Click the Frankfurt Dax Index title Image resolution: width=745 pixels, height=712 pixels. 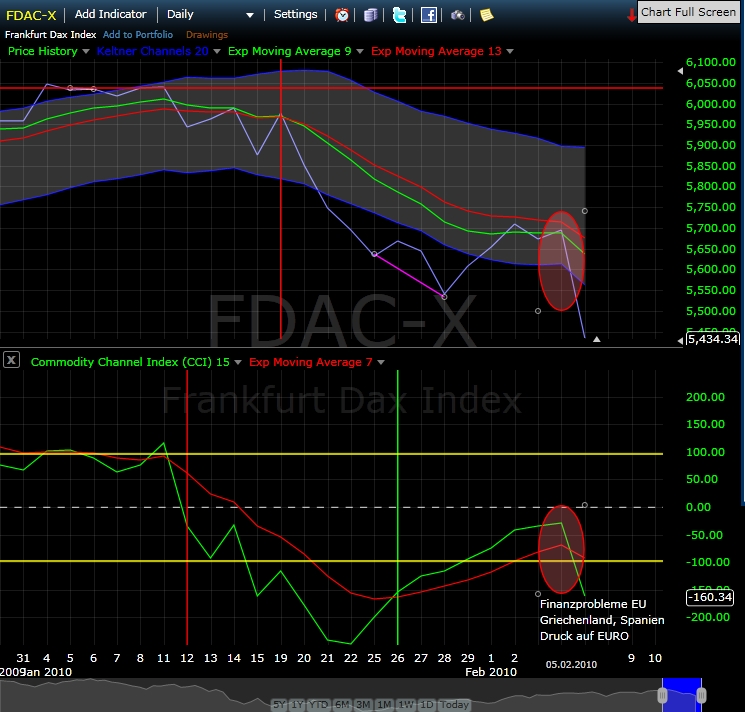click(50, 35)
